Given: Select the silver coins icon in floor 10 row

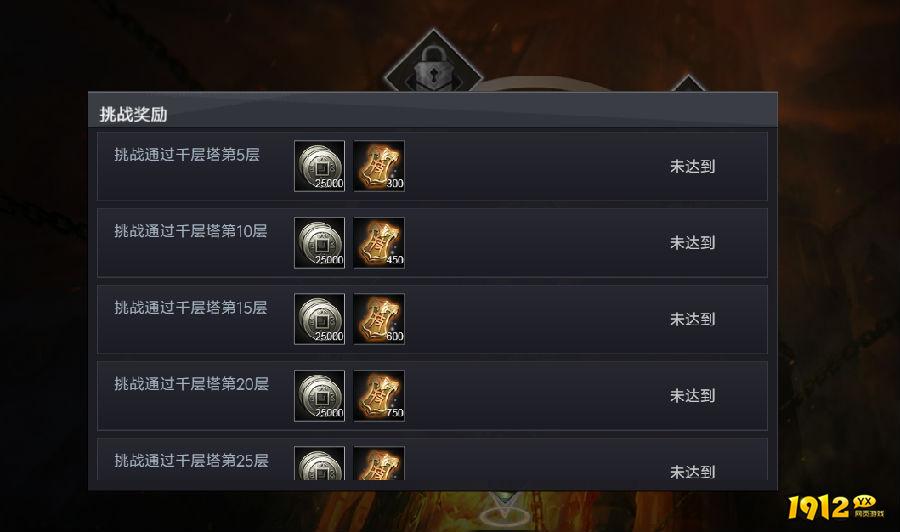Looking at the screenshot, I should tap(319, 242).
